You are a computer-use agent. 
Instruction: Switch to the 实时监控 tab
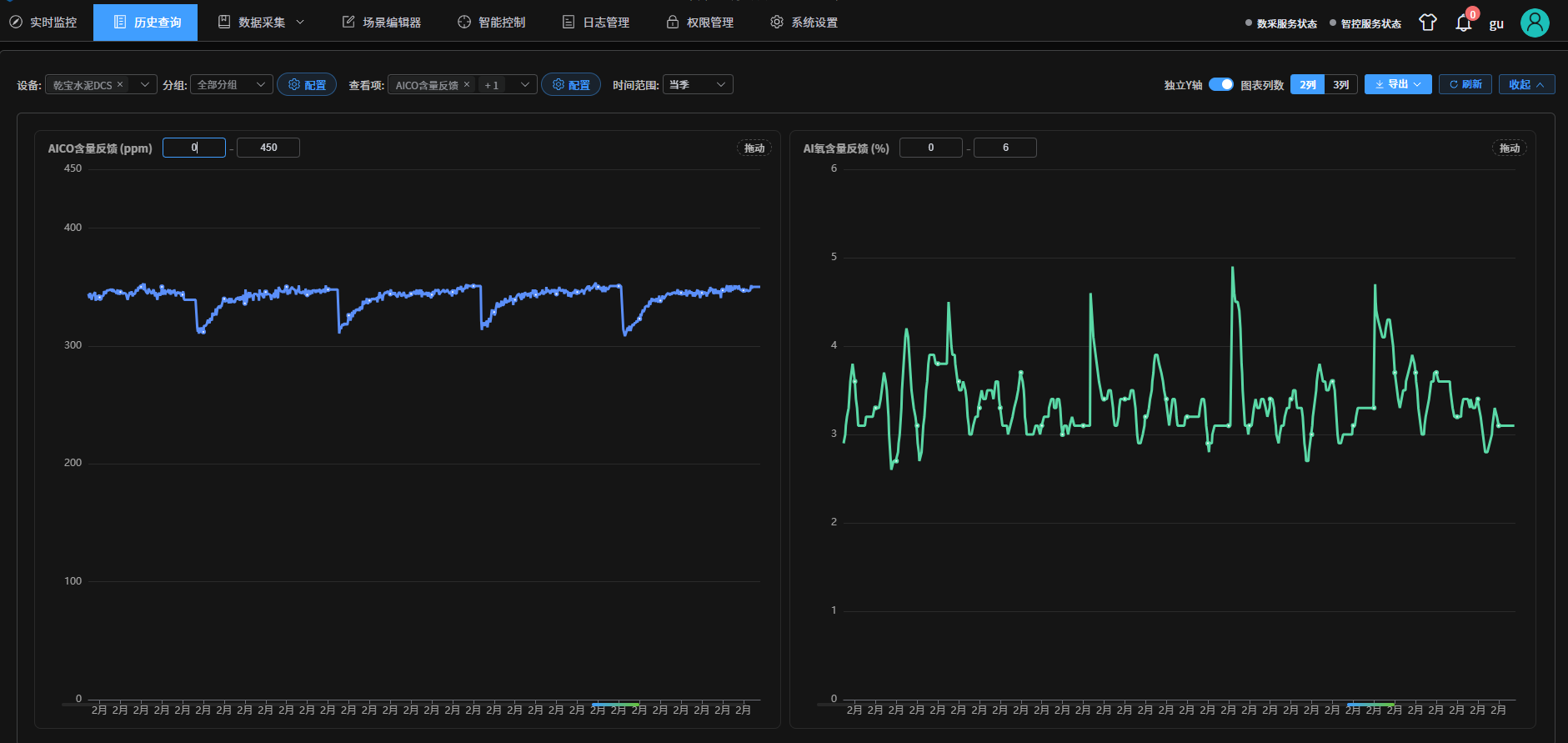coord(43,23)
